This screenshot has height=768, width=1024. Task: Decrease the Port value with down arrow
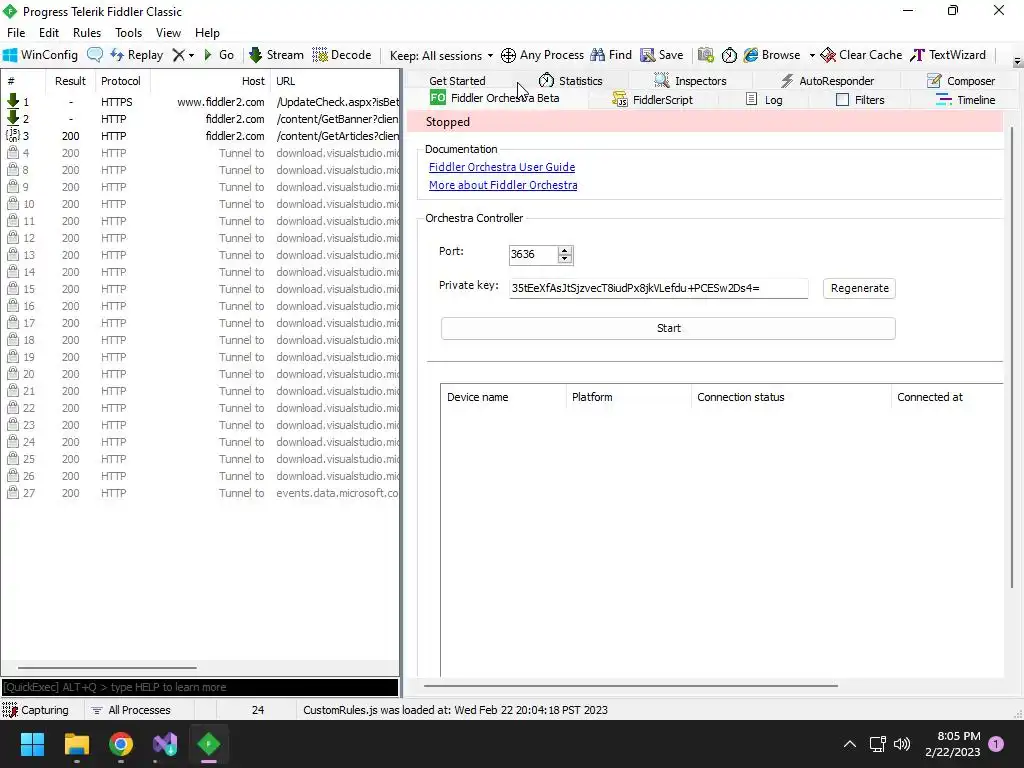(x=566, y=259)
